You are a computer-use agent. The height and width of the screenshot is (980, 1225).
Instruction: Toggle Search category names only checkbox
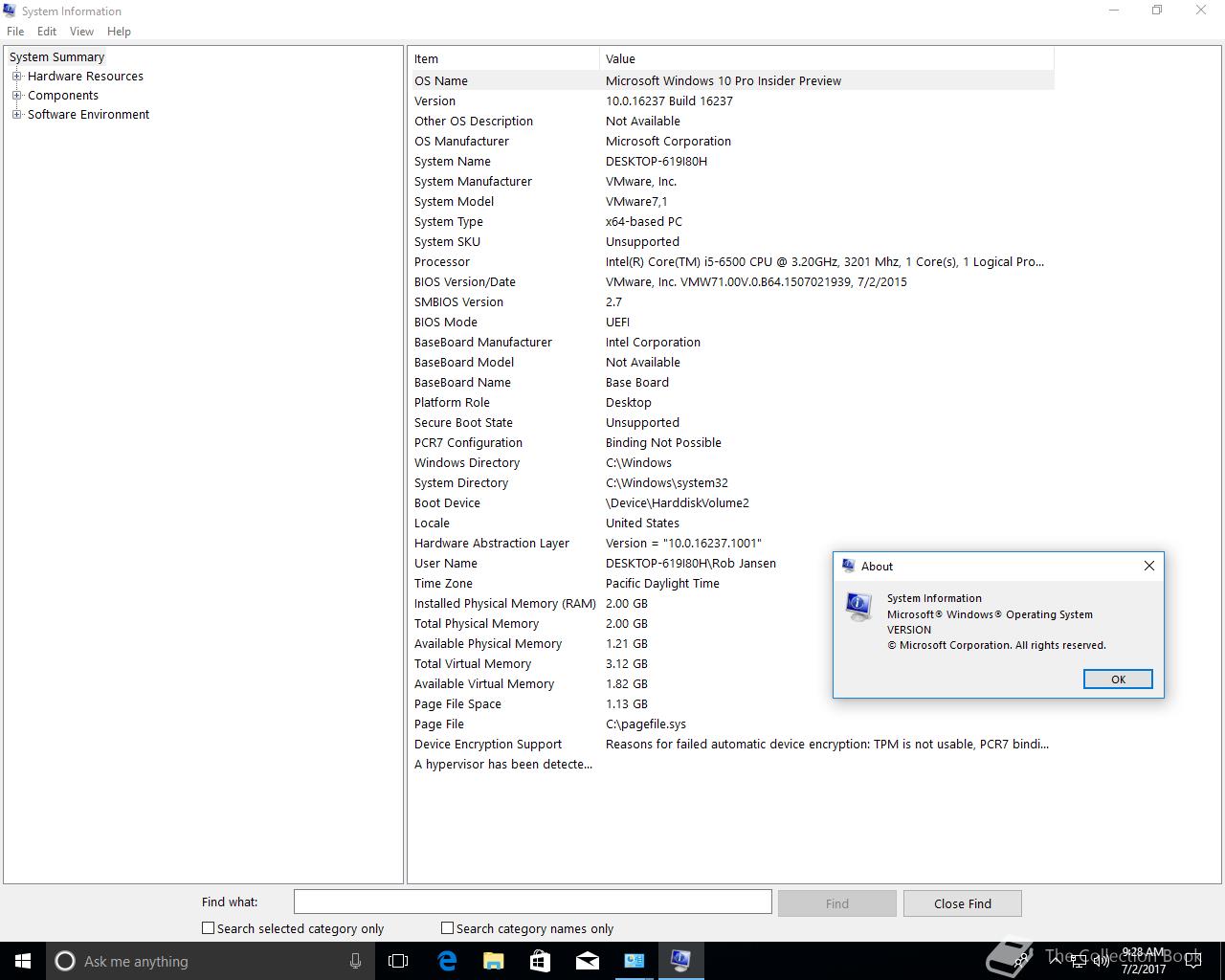pyautogui.click(x=447, y=927)
